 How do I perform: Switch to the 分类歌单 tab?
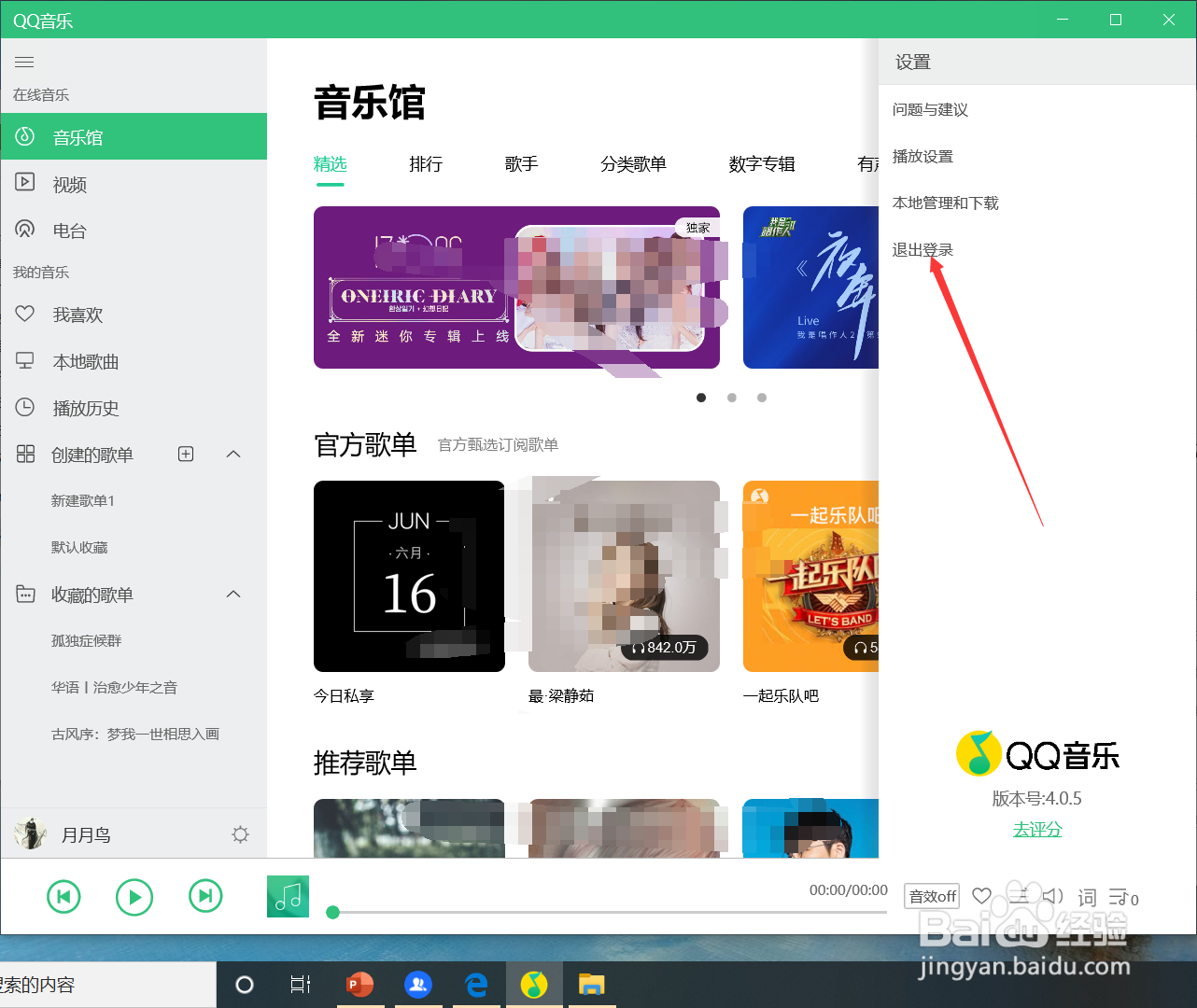click(x=633, y=164)
